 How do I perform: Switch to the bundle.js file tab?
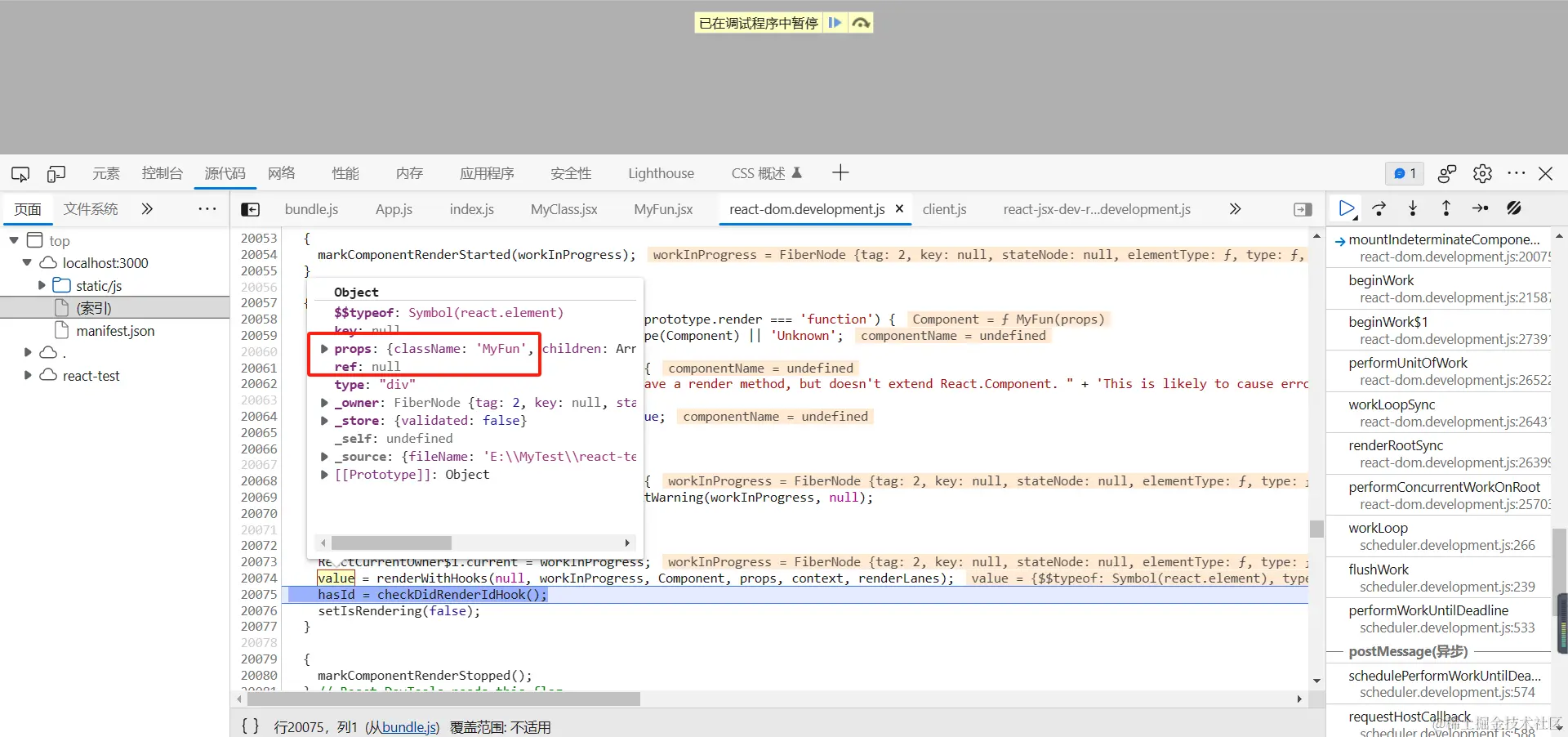(311, 209)
